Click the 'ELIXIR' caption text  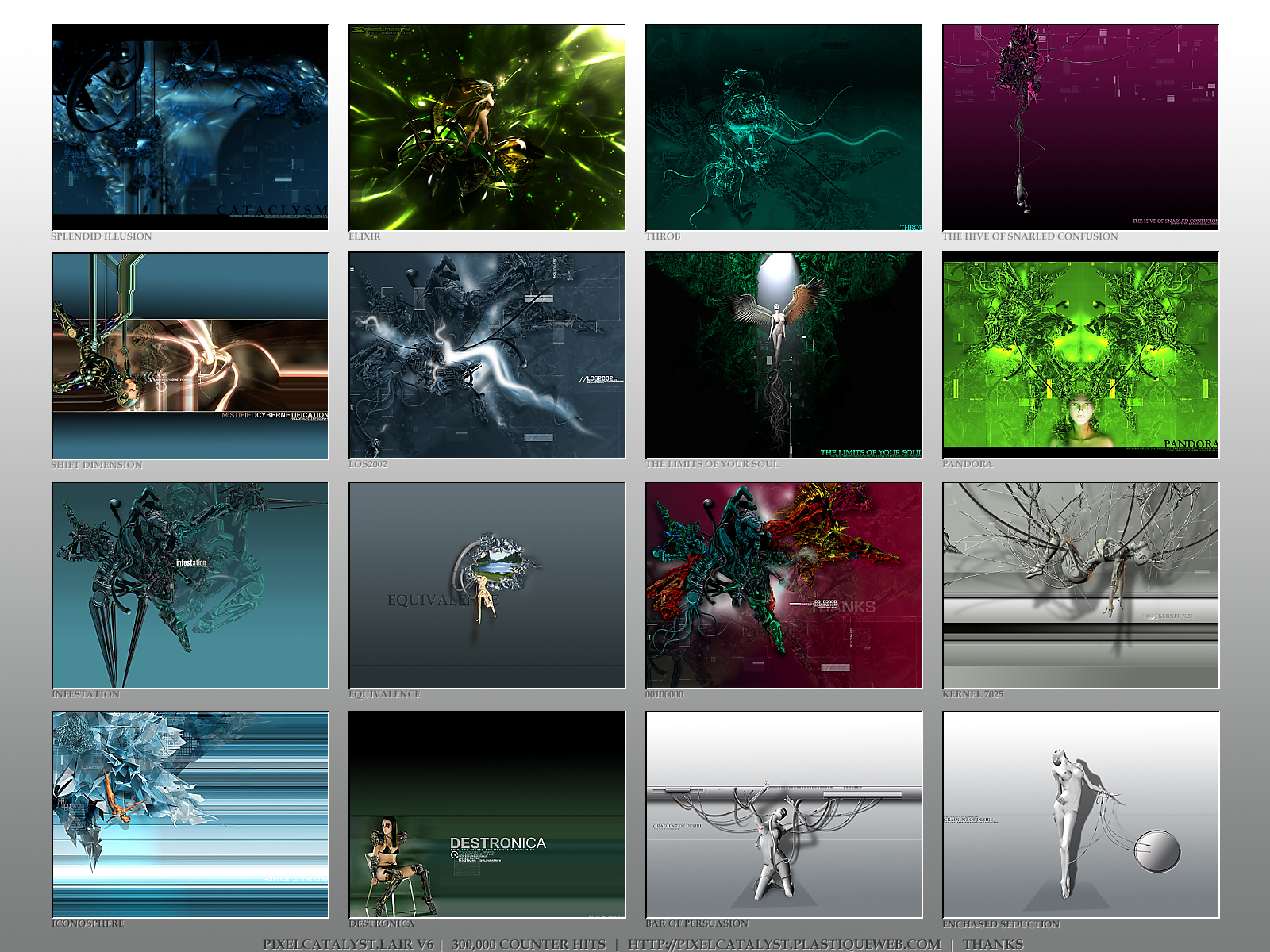[x=364, y=236]
